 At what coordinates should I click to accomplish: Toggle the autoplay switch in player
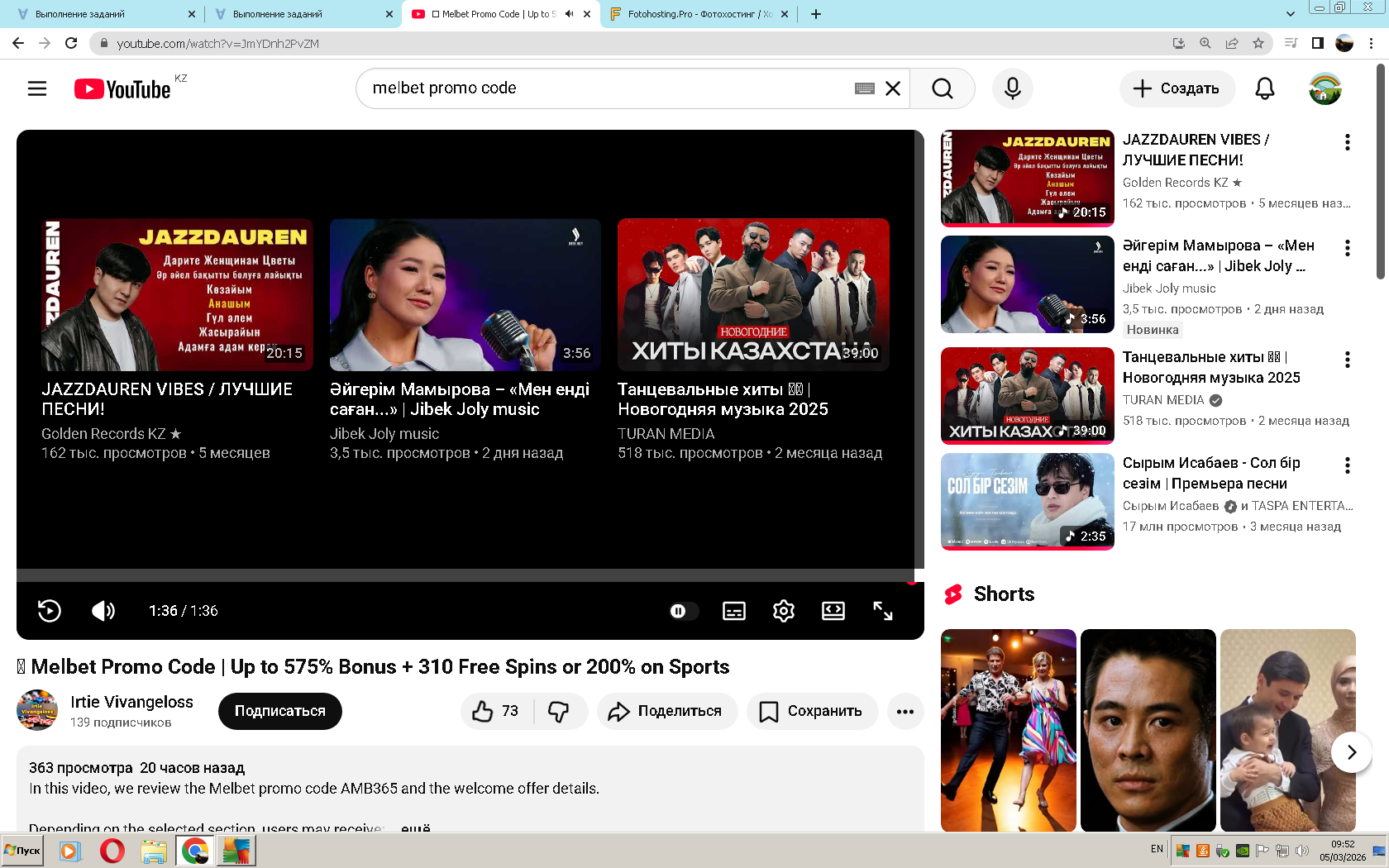point(683,611)
